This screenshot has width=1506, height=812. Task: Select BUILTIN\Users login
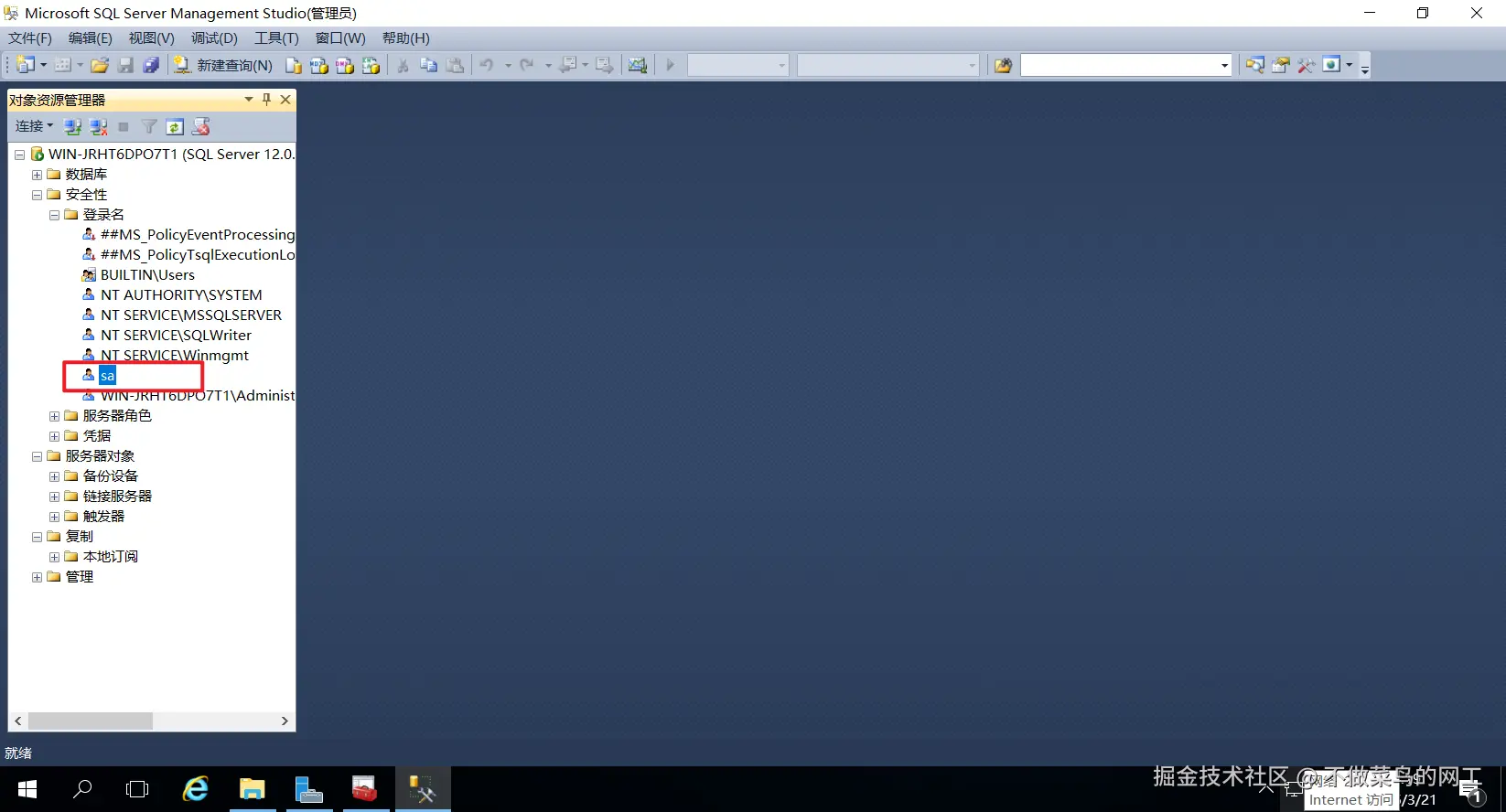147,275
